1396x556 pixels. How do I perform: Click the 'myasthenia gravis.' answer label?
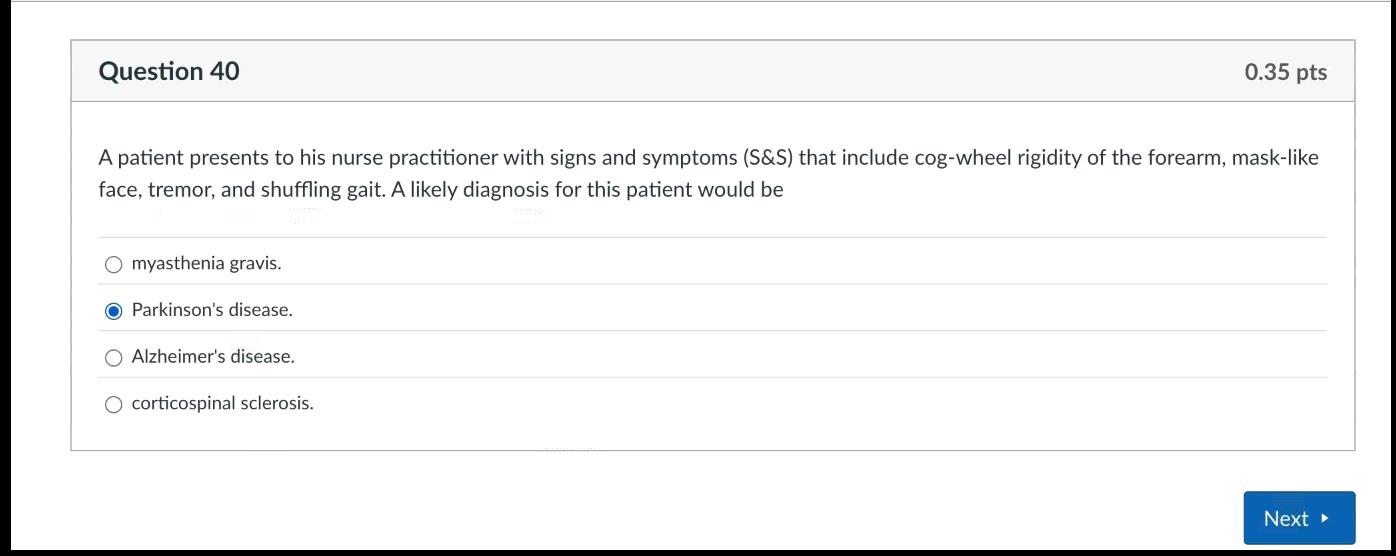point(206,263)
